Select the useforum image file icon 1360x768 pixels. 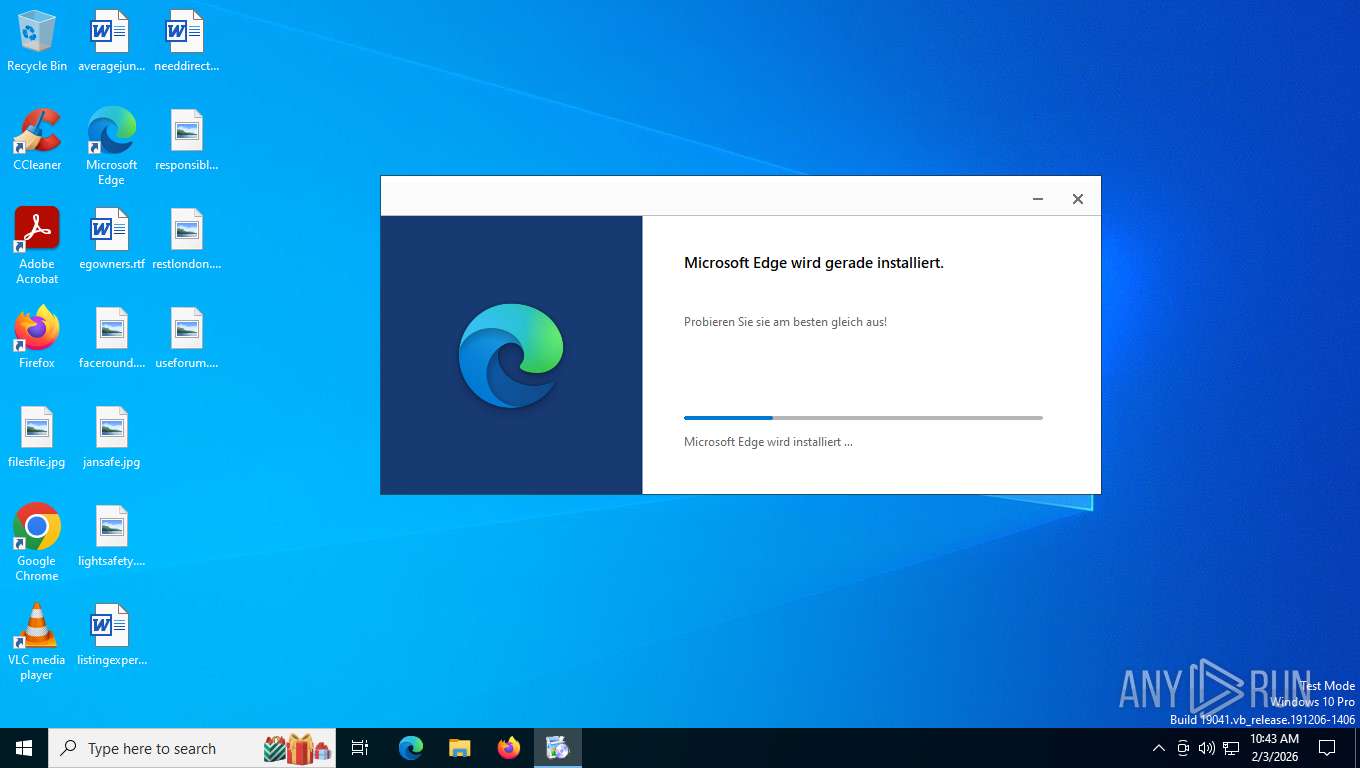click(x=186, y=338)
